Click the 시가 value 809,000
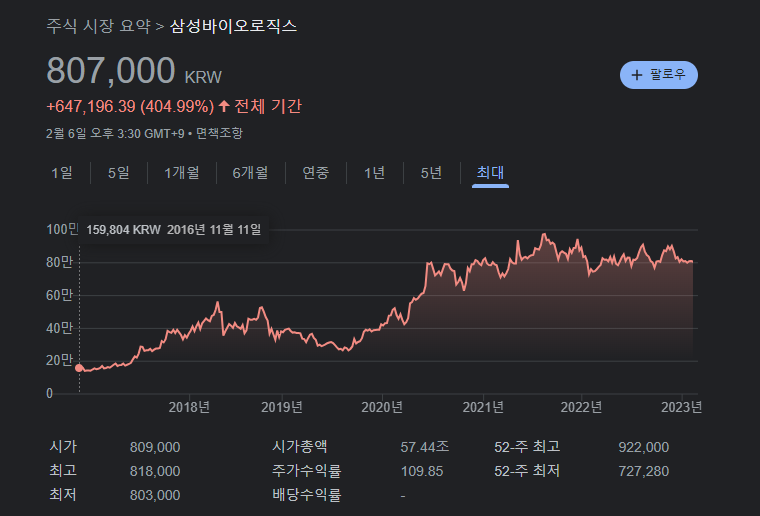760x516 pixels. pyautogui.click(x=155, y=447)
